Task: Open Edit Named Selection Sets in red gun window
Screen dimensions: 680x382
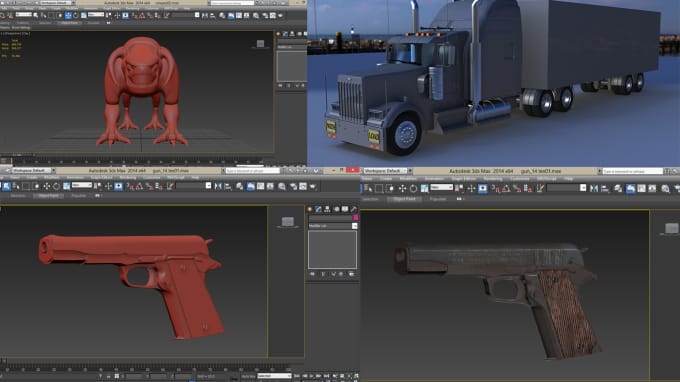Action: coord(170,186)
